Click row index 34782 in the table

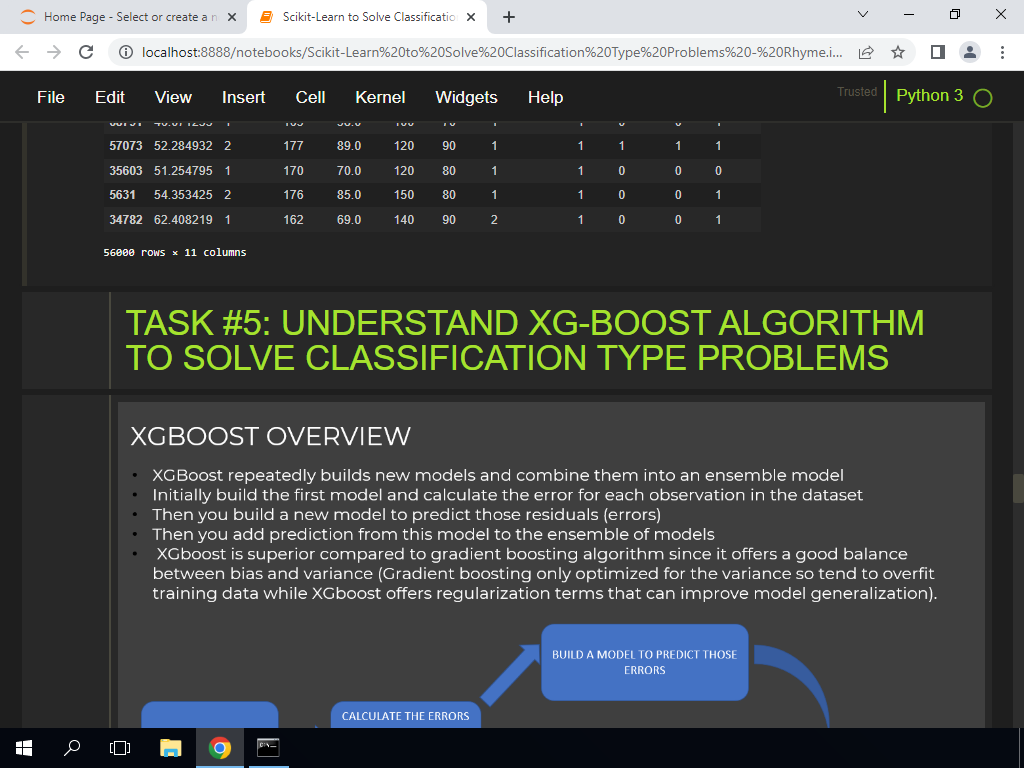click(125, 219)
